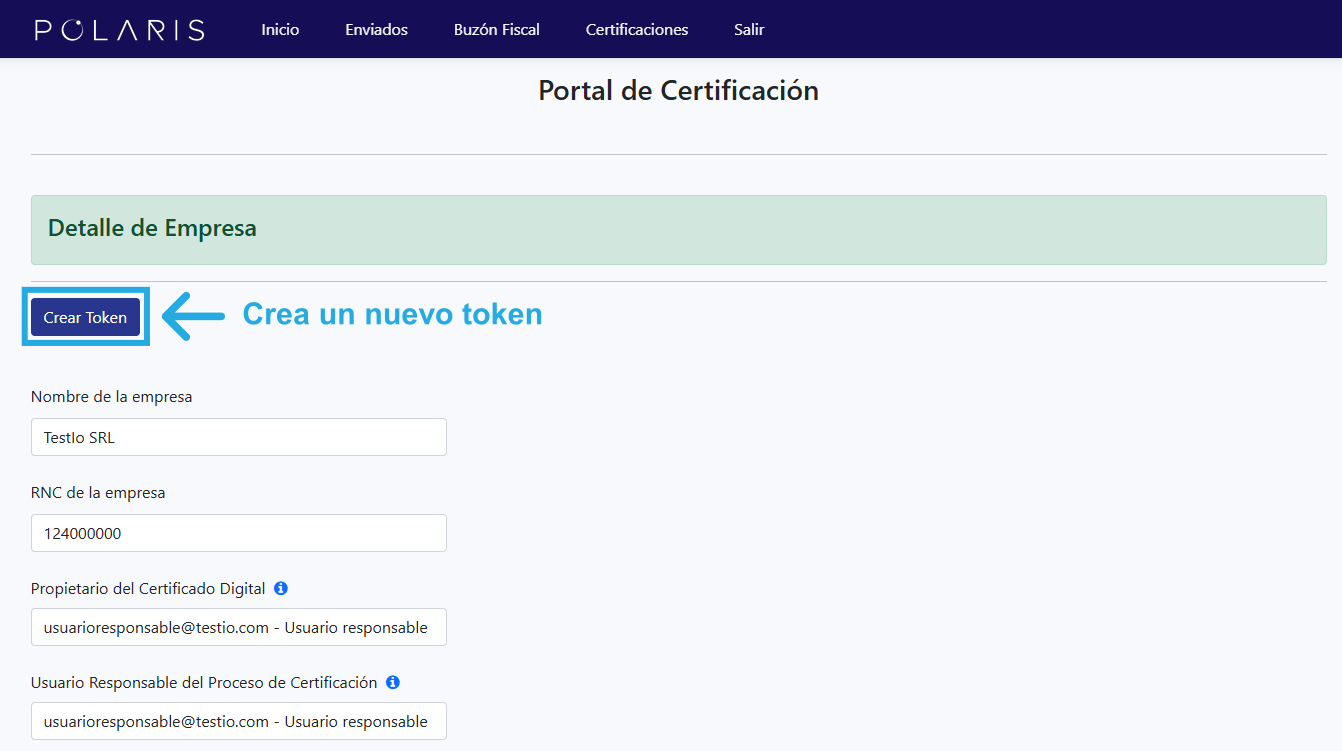Click the RNC de la empresa input

(x=238, y=533)
